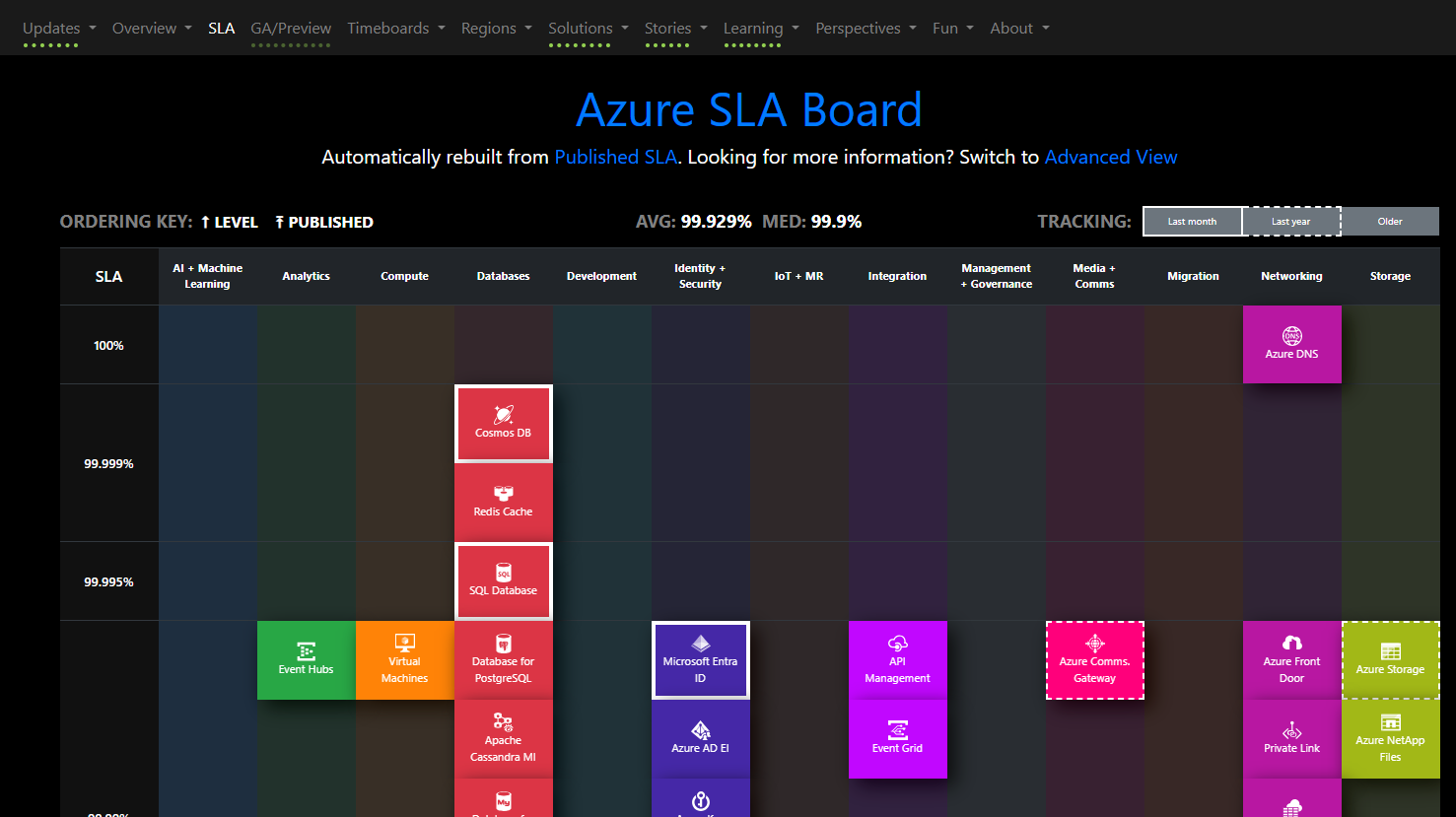Expand the Learning dropdown menu

pos(761,28)
